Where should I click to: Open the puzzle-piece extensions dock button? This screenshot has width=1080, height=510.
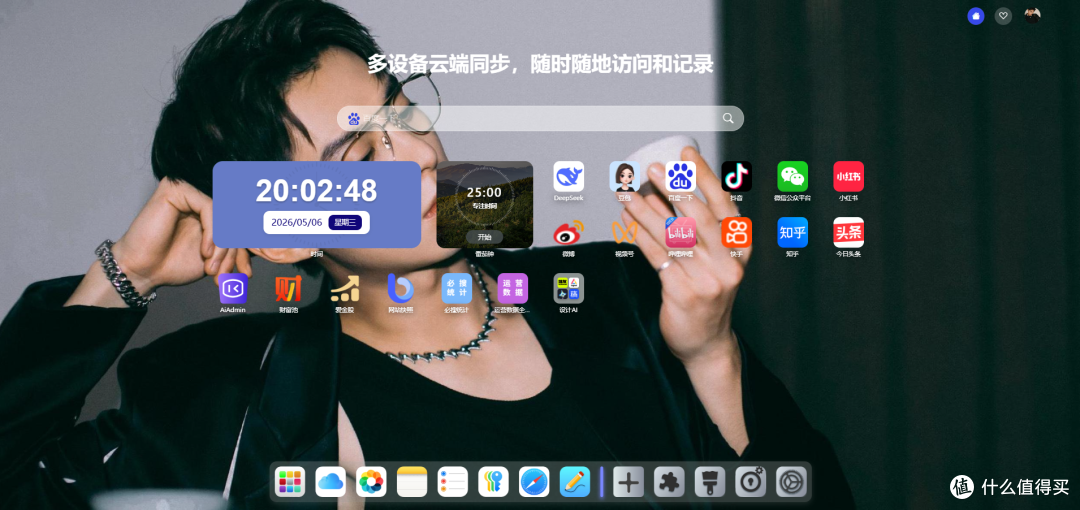669,482
